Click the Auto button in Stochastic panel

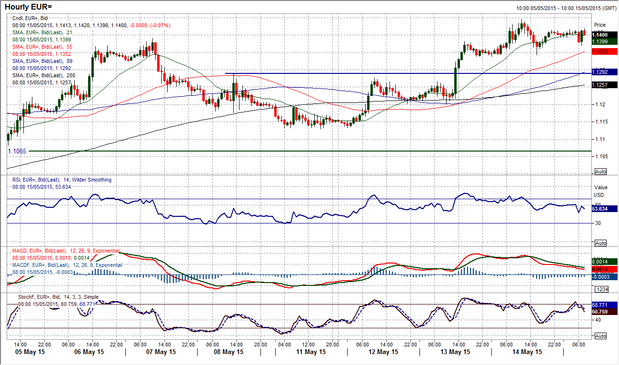pyautogui.click(x=600, y=336)
